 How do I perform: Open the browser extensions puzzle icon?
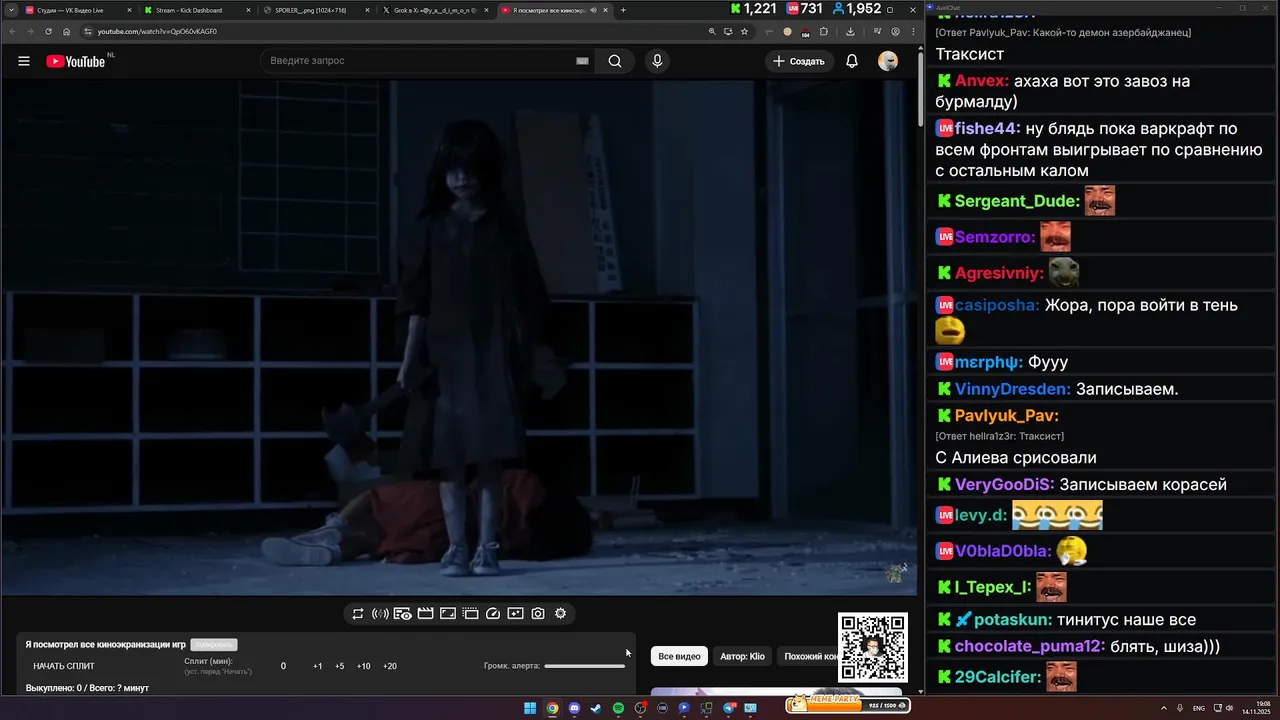[x=824, y=31]
